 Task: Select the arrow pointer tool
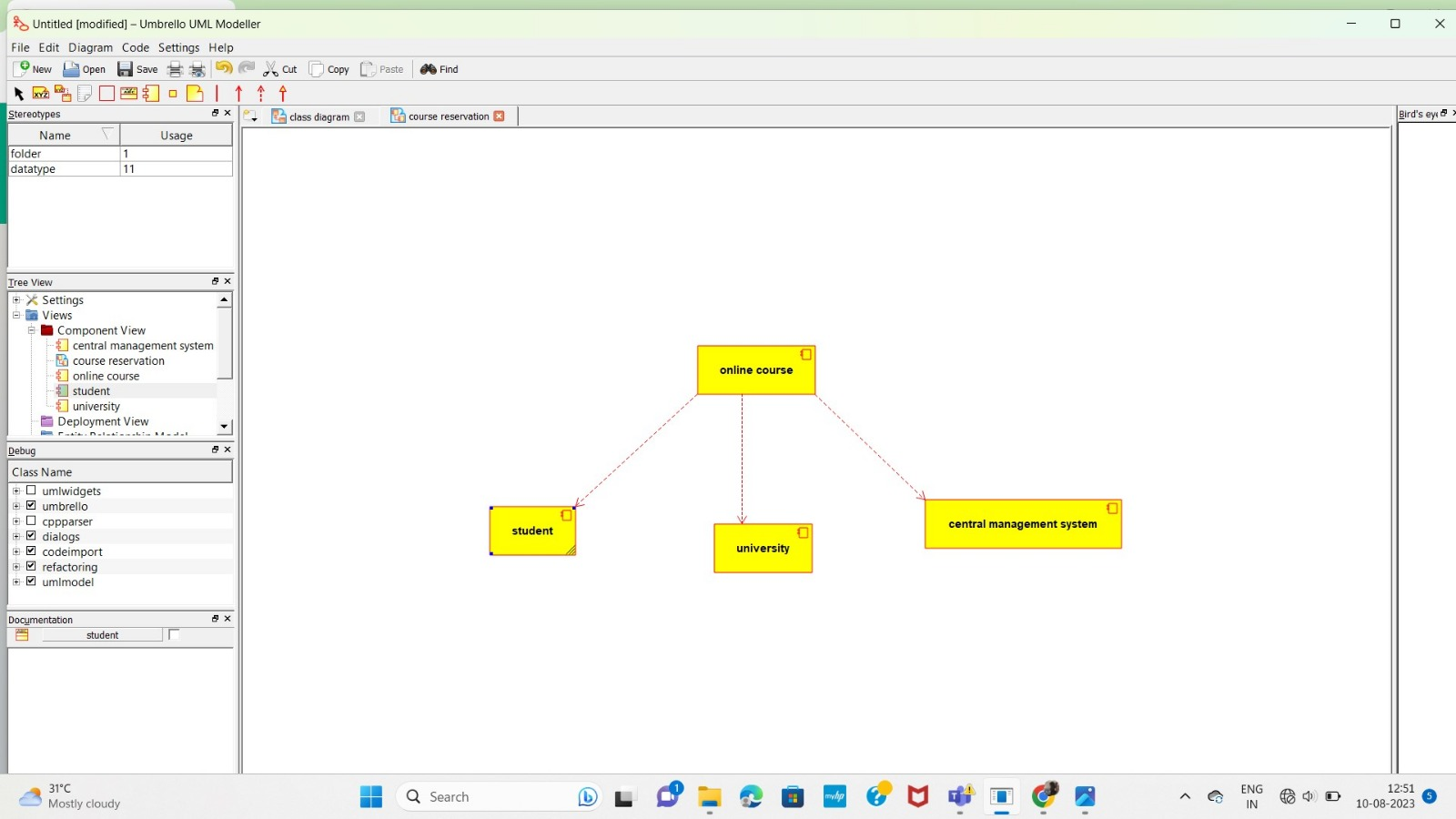point(19,94)
